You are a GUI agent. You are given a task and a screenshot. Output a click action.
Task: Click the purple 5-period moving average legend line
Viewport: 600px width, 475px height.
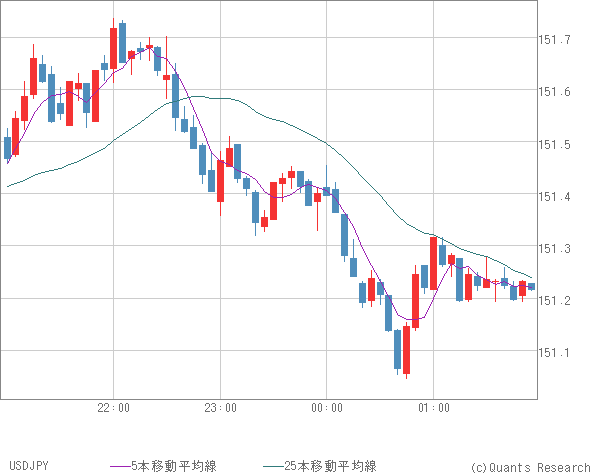[x=121, y=466]
